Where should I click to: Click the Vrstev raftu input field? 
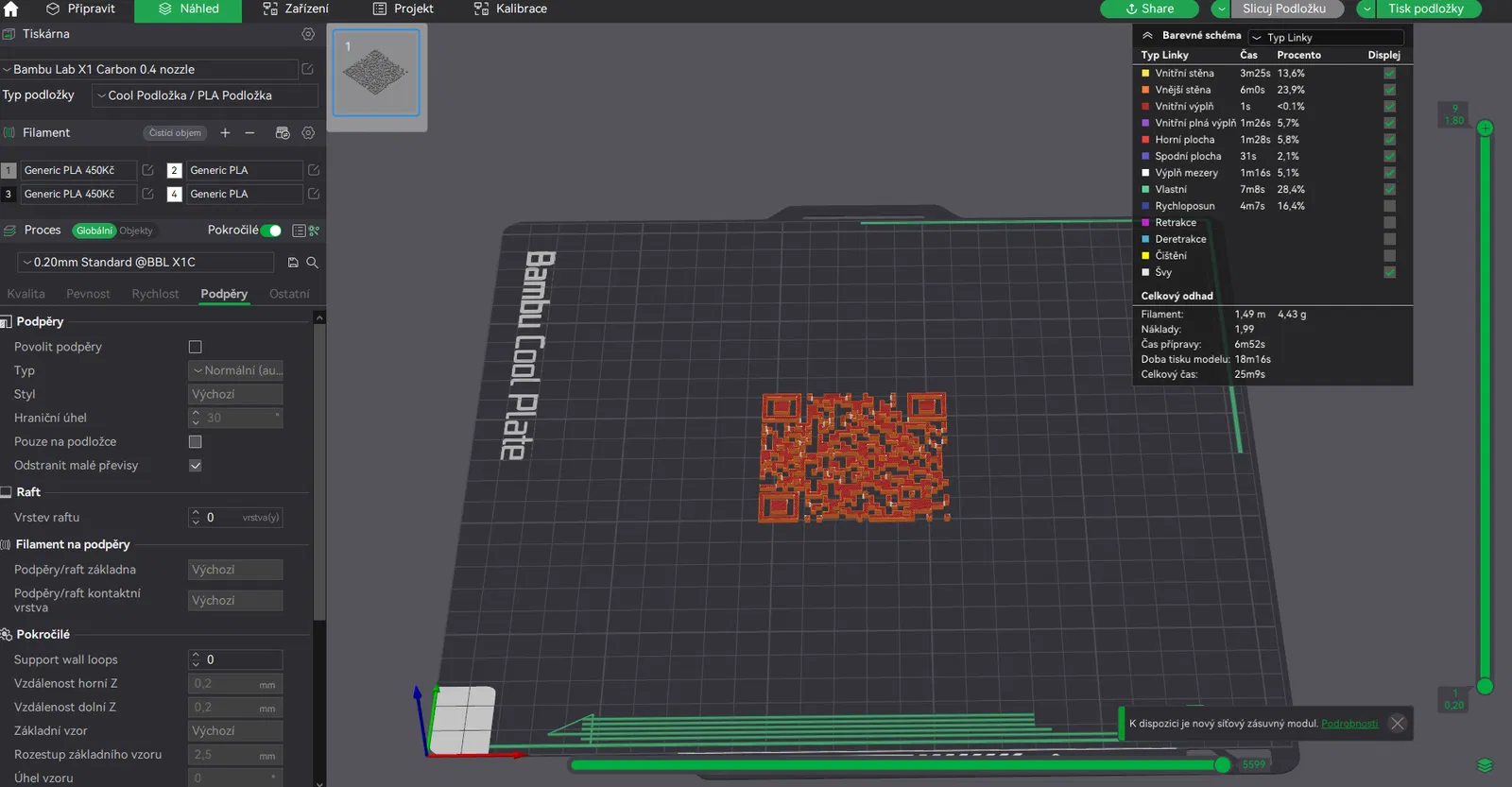(235, 518)
